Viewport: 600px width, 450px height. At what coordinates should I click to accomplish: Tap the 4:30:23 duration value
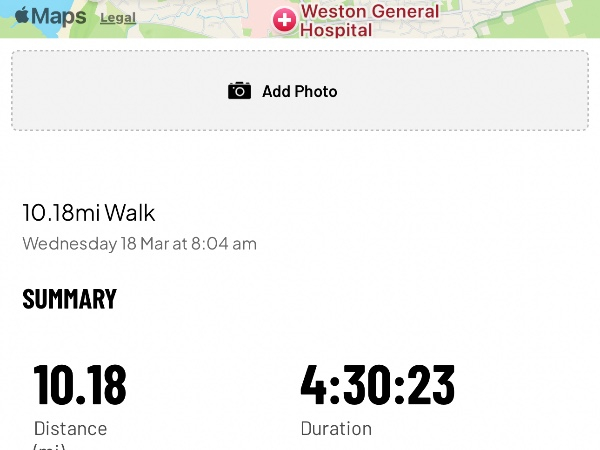[377, 384]
